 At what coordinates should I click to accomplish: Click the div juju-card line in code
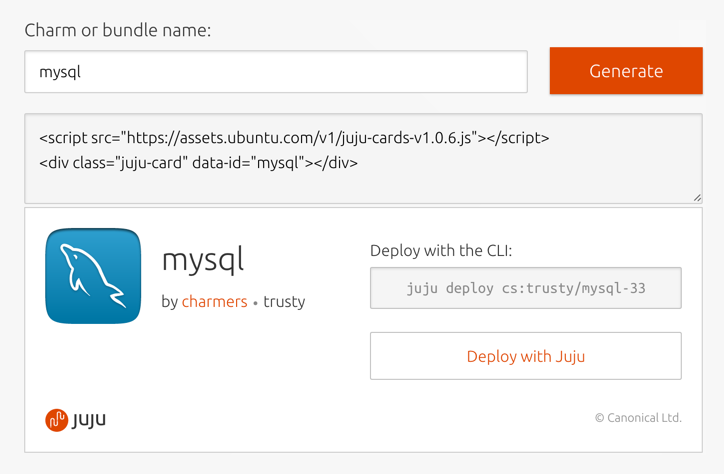tap(199, 162)
